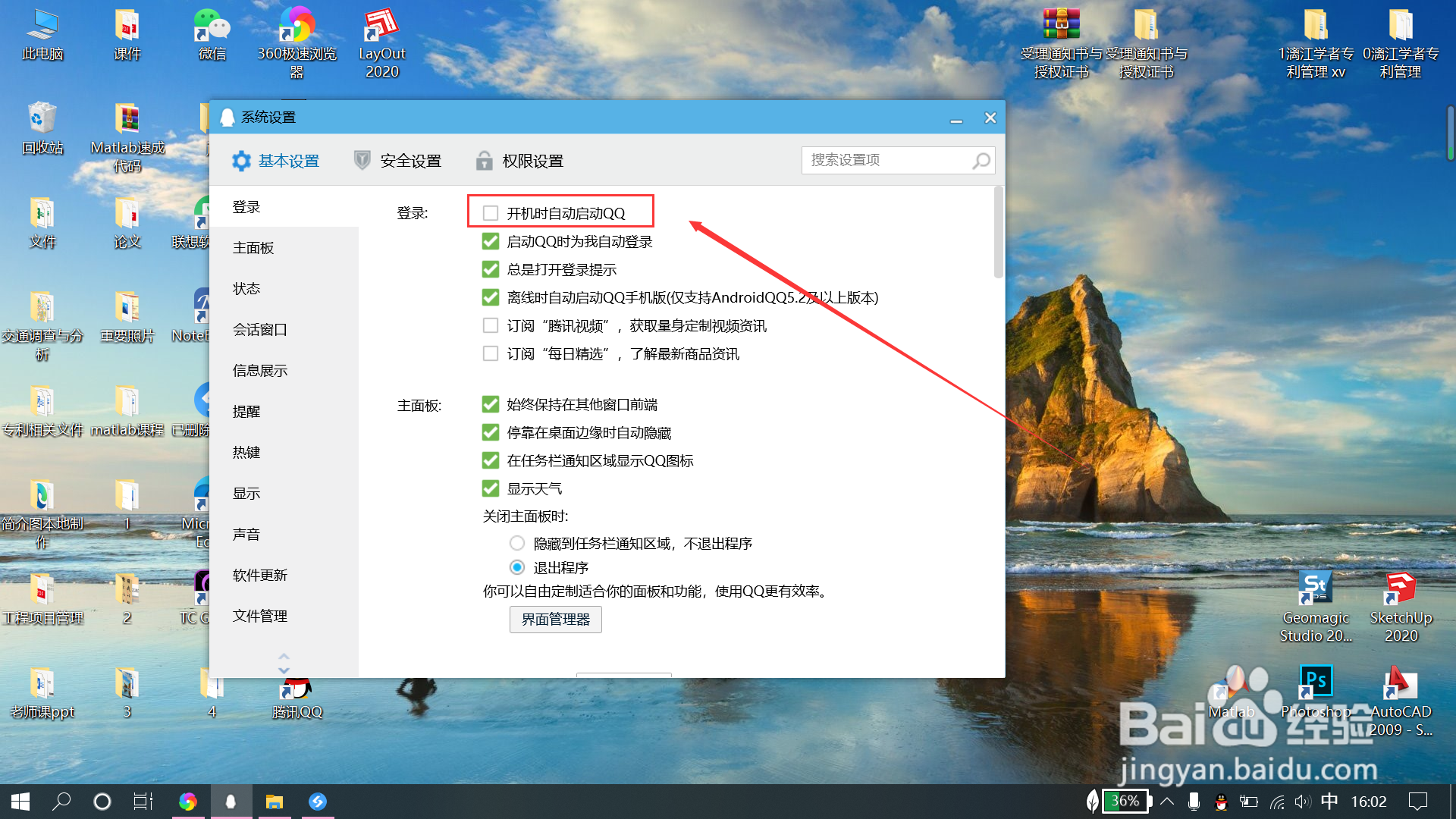Viewport: 1456px width, 819px height.
Task: Enable auto-start QQ at boot checkbox
Action: point(491,213)
